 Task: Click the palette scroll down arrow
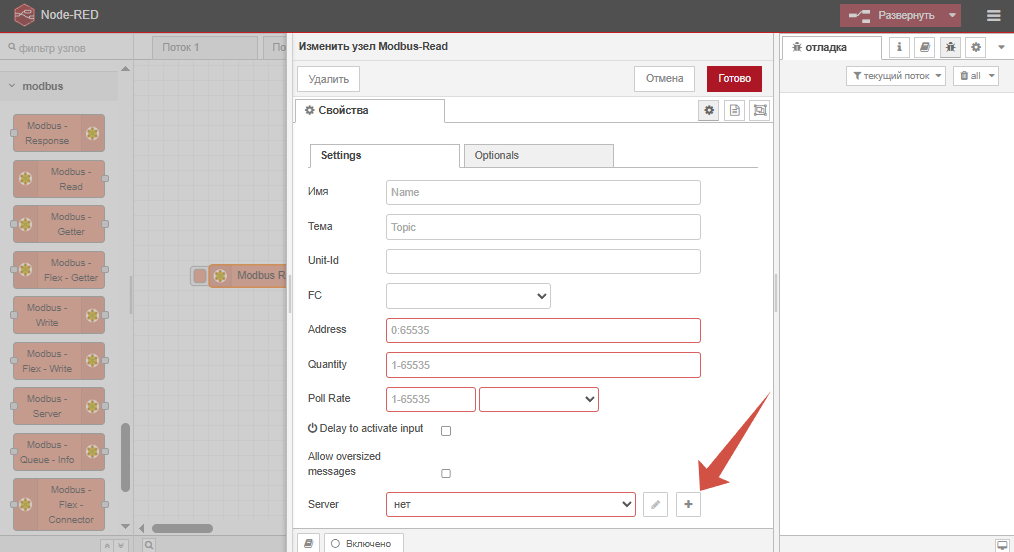click(x=125, y=527)
